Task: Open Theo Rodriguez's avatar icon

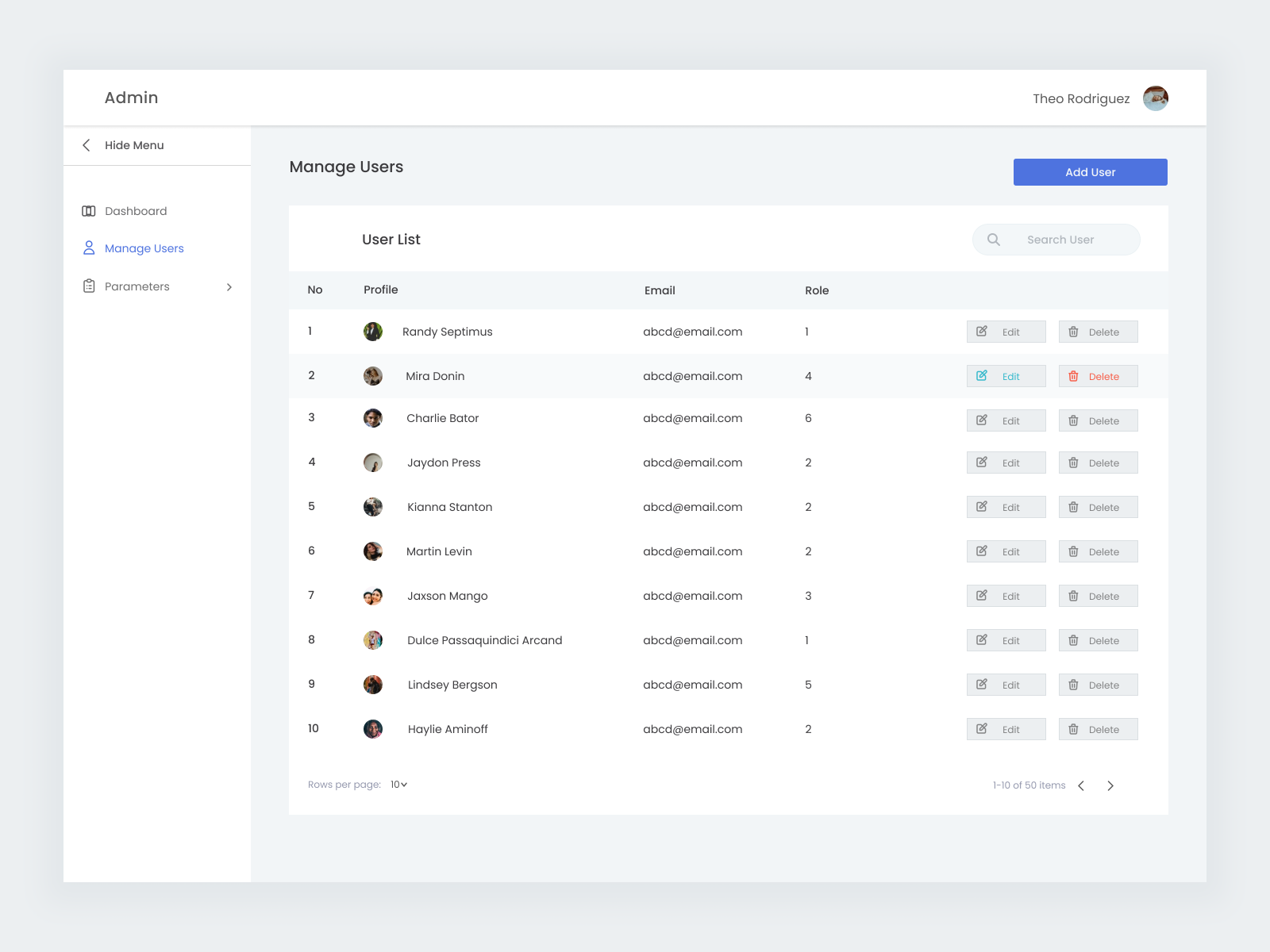Action: (x=1156, y=98)
